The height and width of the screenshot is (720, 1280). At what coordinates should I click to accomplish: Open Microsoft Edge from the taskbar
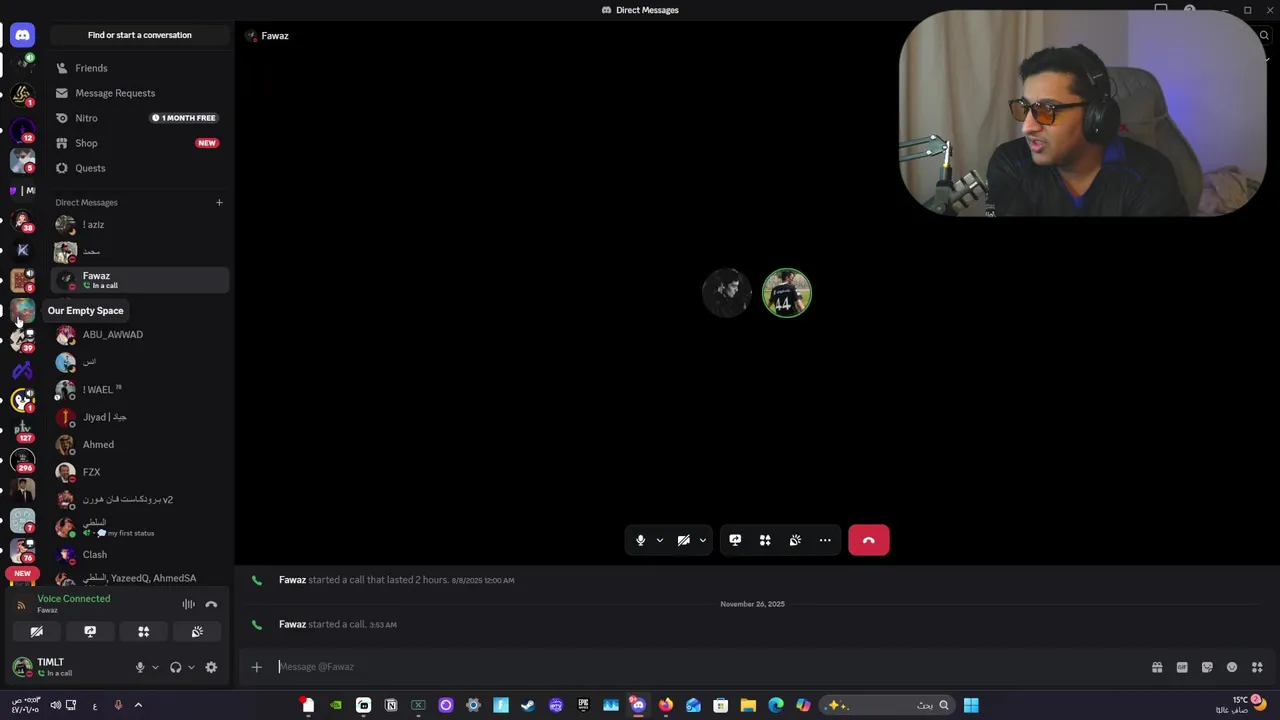(x=775, y=705)
